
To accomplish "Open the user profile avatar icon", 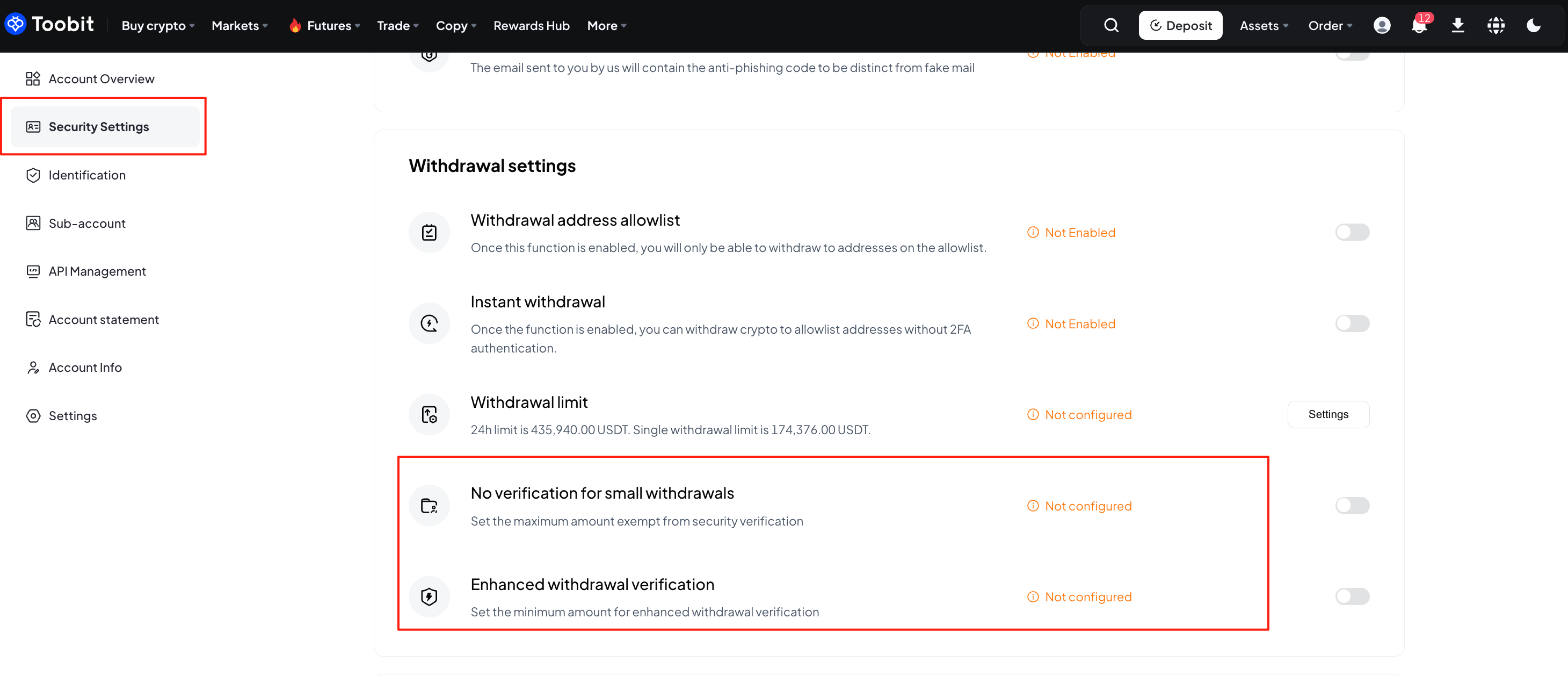I will 1382,26.
